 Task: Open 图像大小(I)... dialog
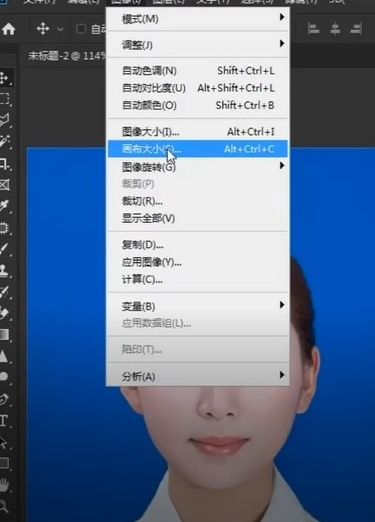tap(198, 132)
